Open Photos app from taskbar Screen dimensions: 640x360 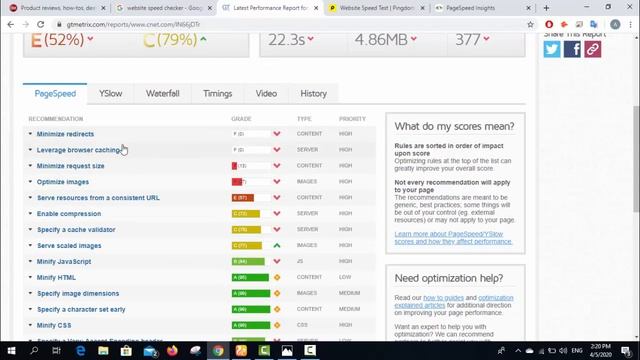point(287,351)
